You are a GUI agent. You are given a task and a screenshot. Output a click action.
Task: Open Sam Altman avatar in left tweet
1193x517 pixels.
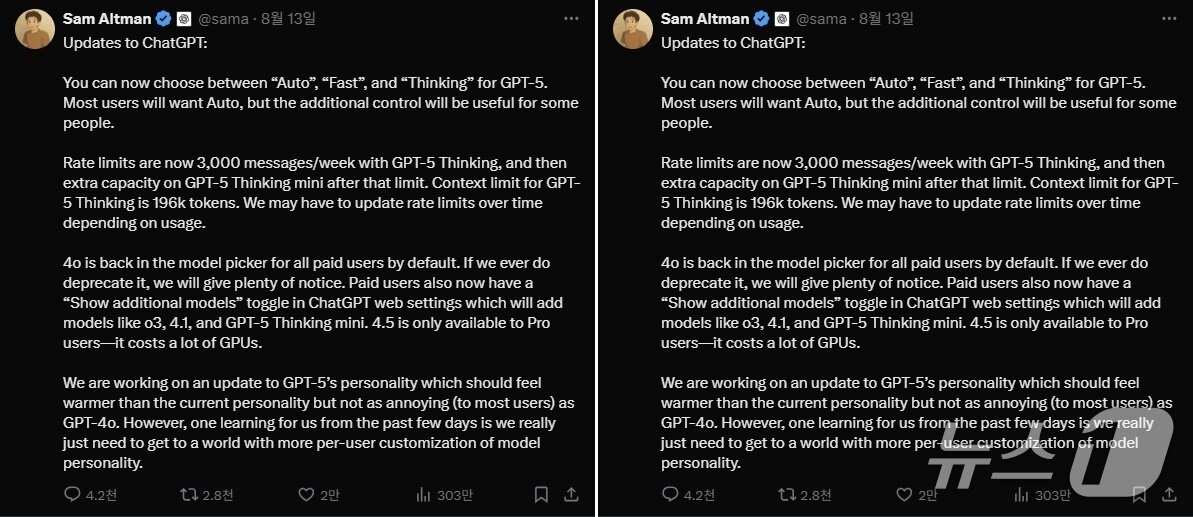[x=34, y=29]
